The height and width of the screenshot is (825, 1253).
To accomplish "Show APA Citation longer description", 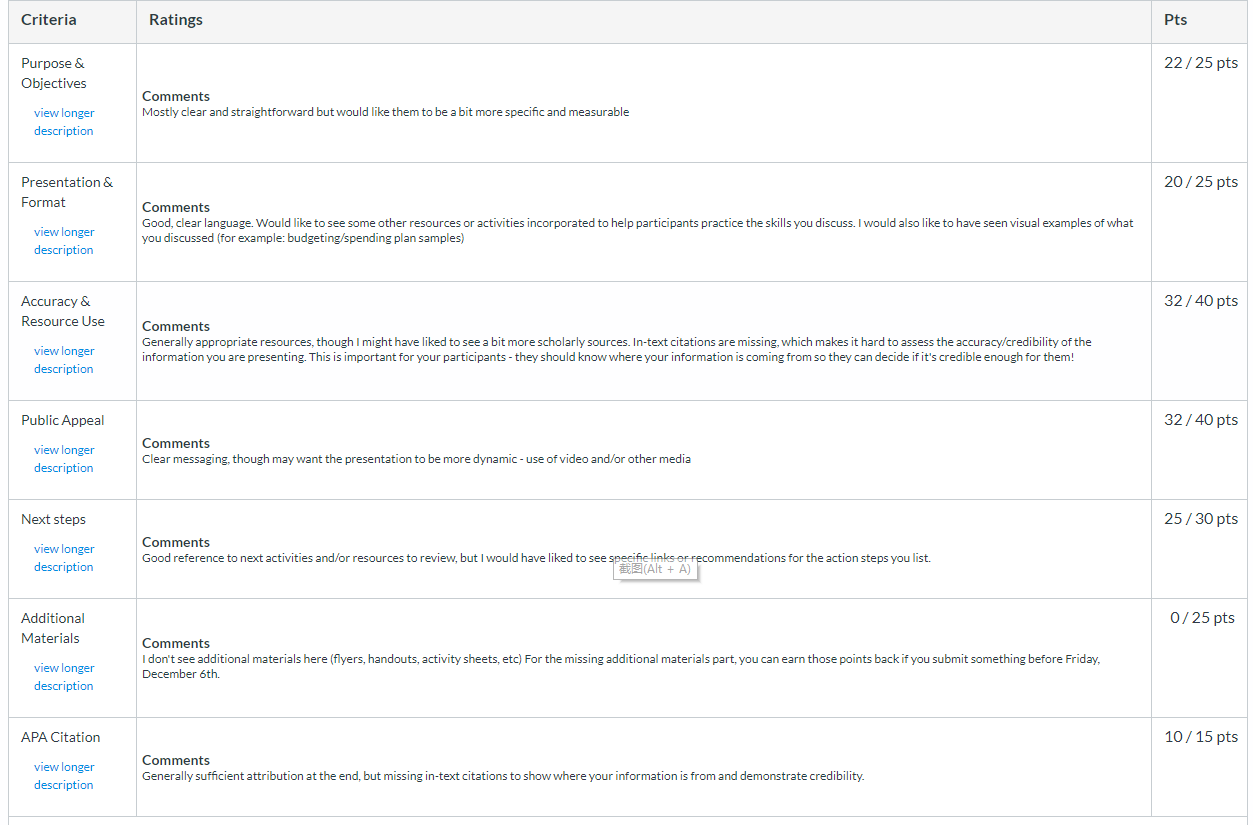I will [64, 776].
